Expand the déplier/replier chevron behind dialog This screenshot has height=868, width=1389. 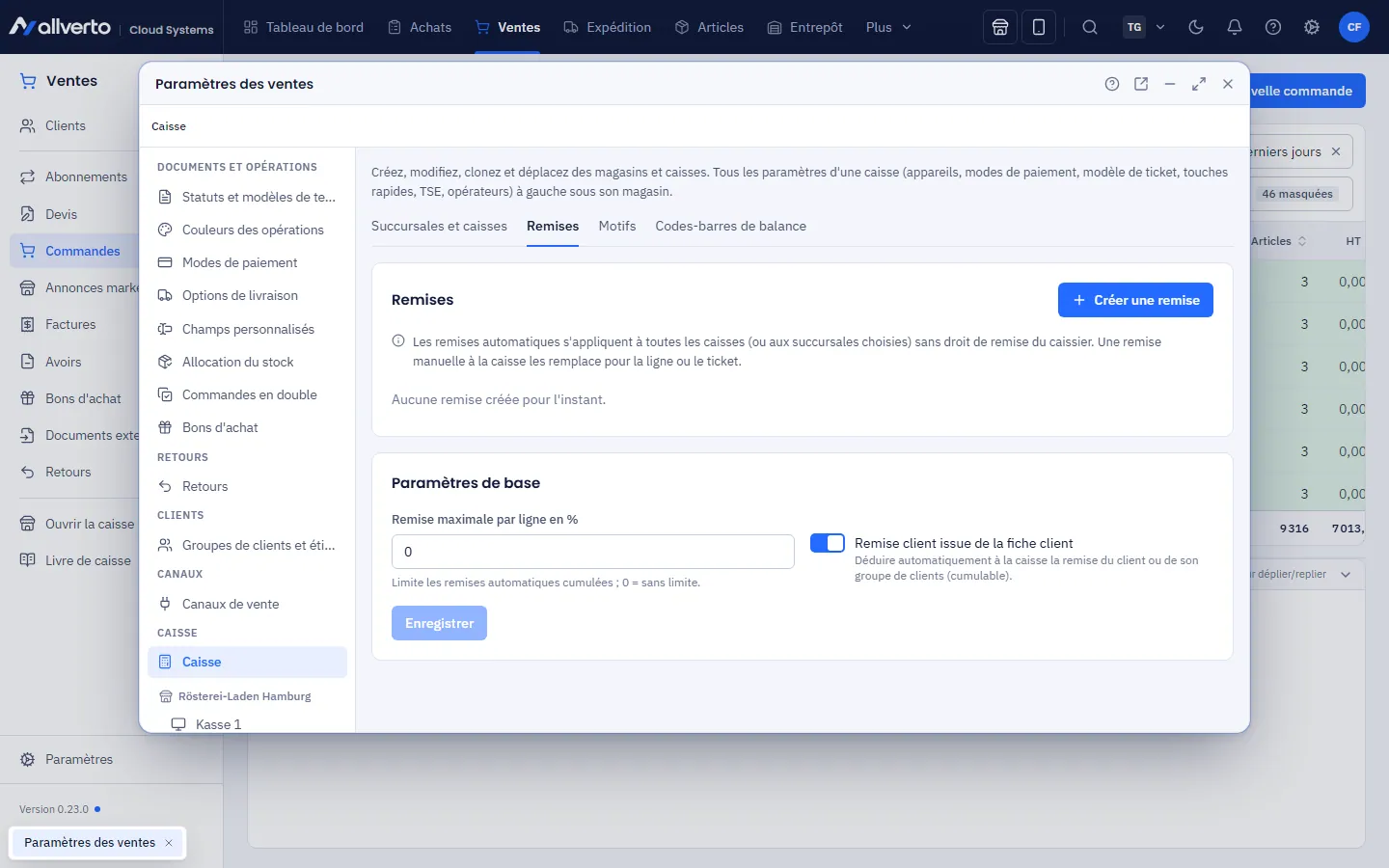(x=1346, y=574)
